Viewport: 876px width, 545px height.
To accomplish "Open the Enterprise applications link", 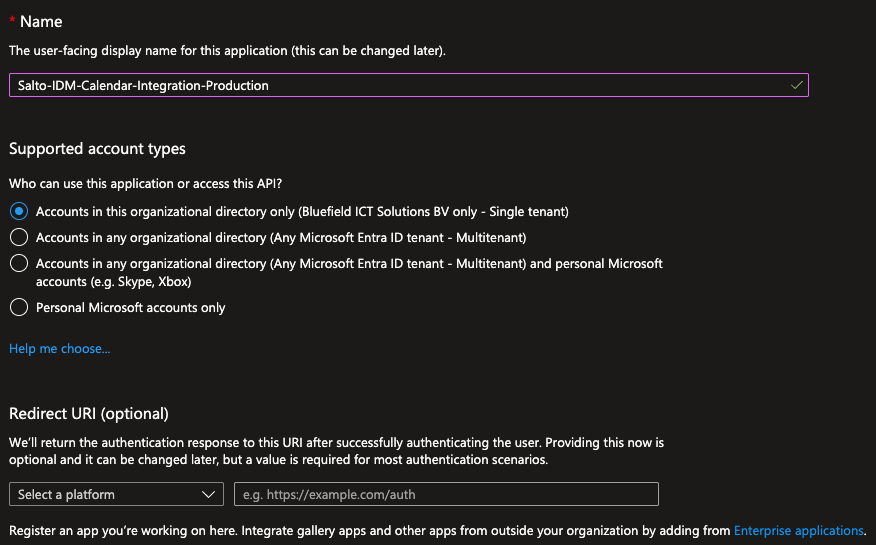I will (798, 531).
